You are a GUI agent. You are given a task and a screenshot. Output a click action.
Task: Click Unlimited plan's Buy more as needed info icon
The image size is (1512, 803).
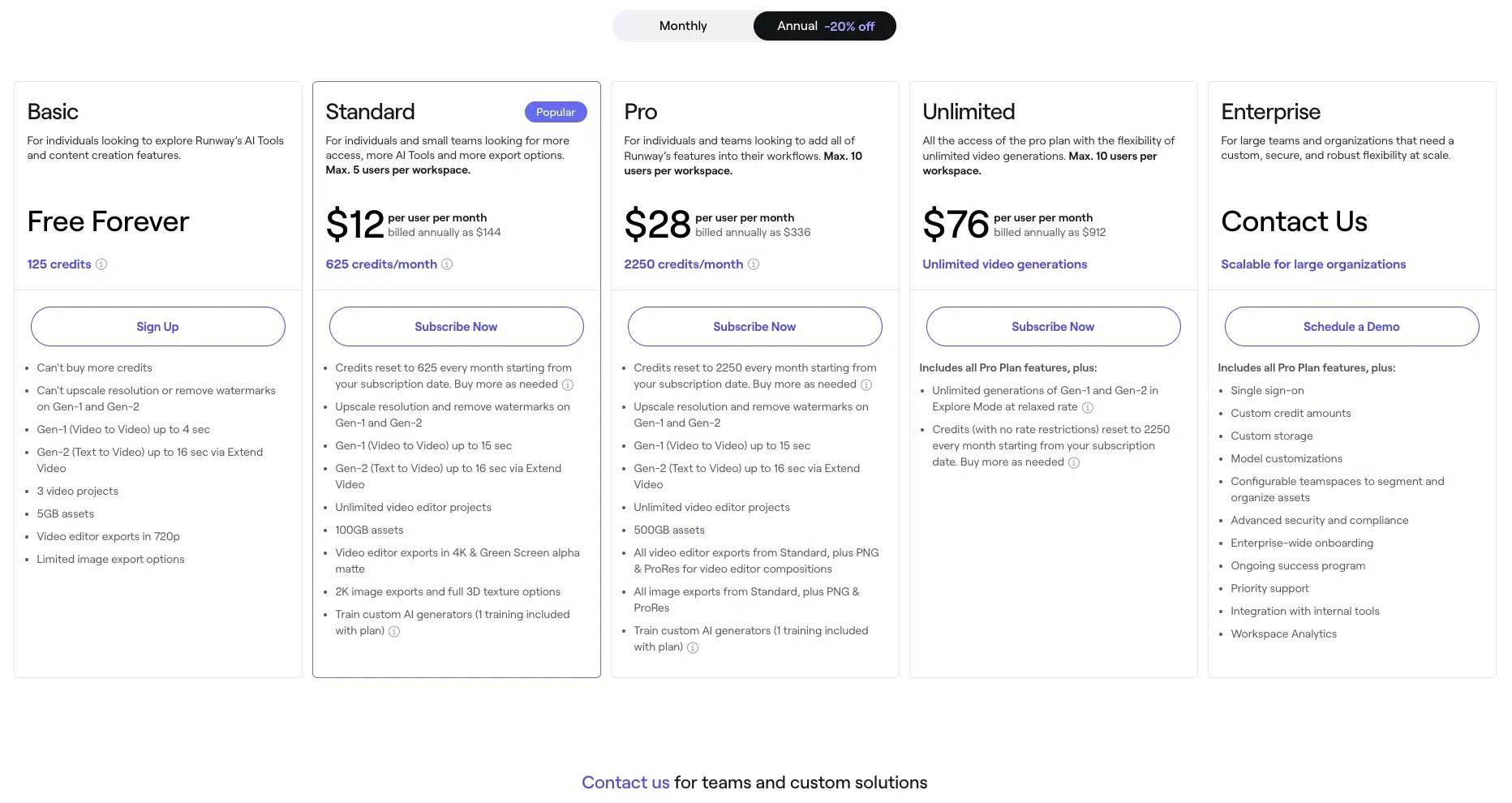(1074, 462)
